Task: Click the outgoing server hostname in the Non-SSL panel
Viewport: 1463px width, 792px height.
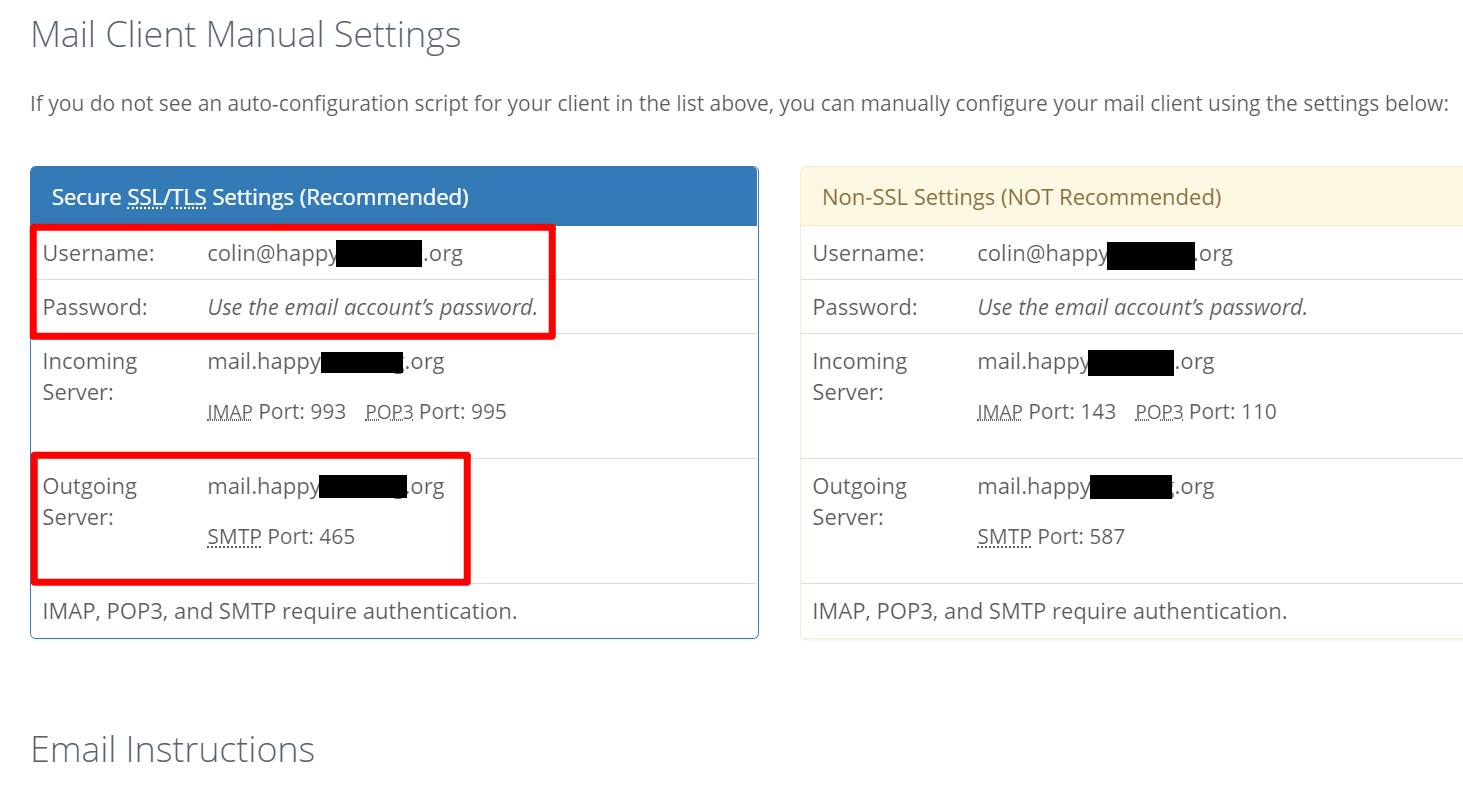Action: [1095, 487]
